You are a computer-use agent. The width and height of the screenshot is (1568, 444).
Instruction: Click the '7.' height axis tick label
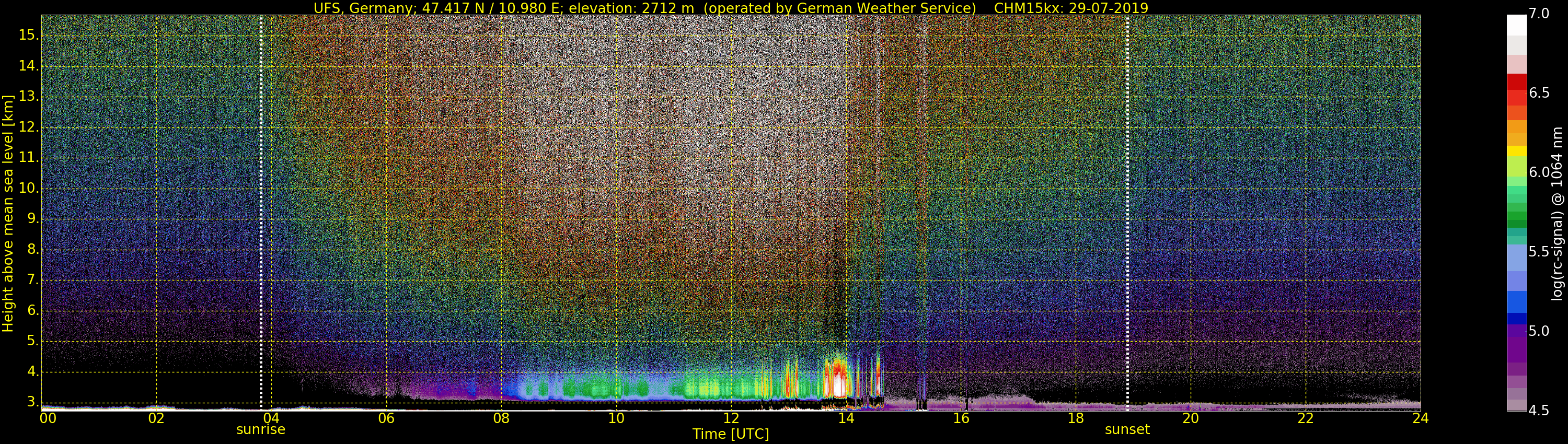click(x=32, y=280)
